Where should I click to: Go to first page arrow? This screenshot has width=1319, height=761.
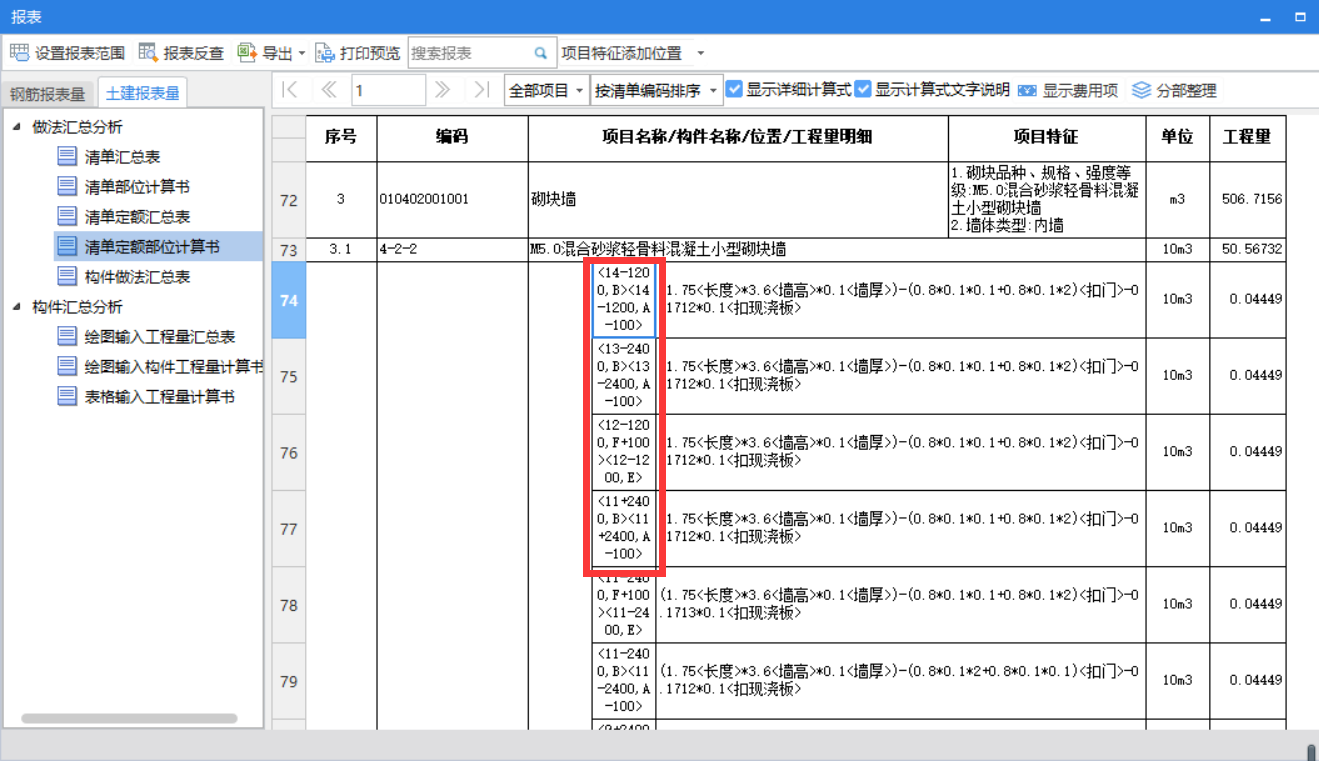click(290, 90)
